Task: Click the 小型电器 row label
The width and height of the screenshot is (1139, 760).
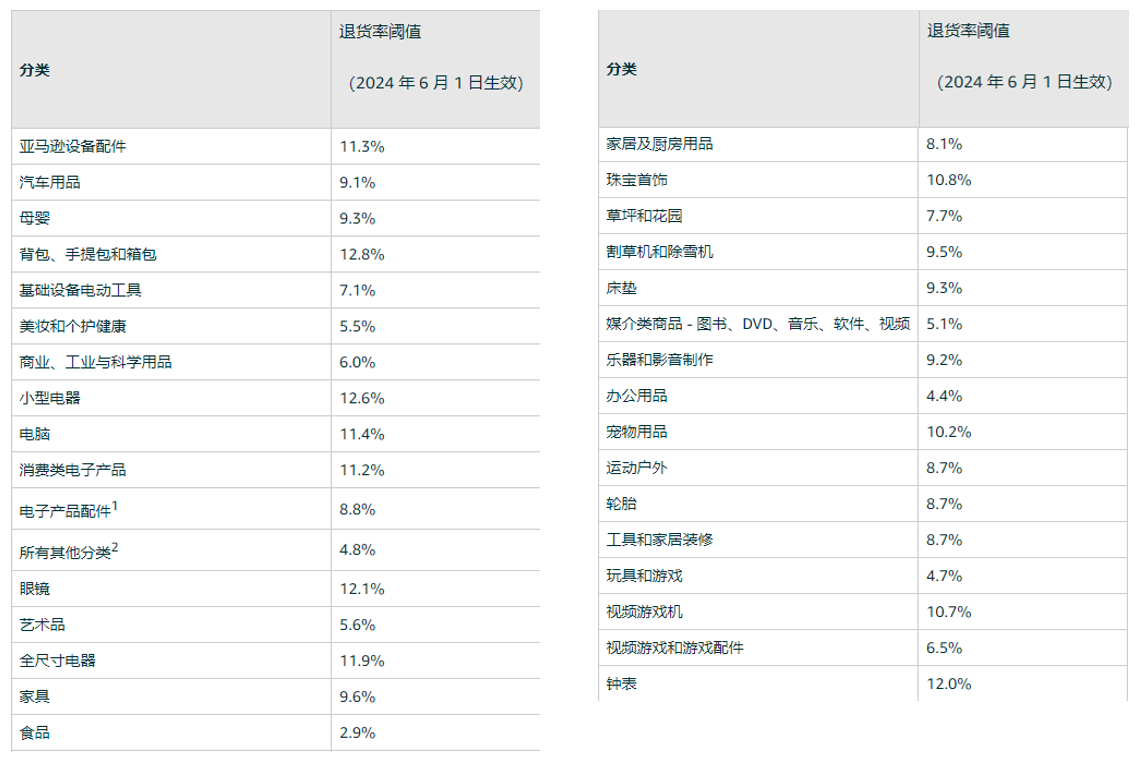Action: 50,398
